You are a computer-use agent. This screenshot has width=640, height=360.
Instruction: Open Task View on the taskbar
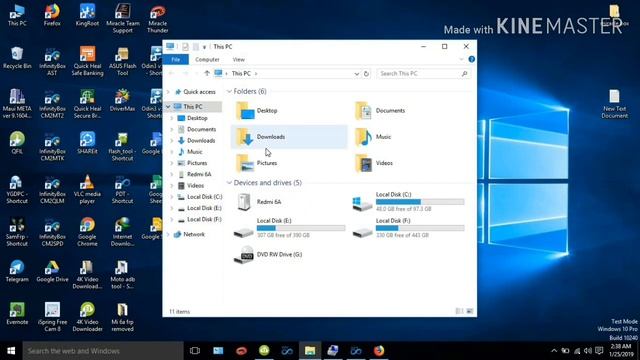[x=195, y=351]
